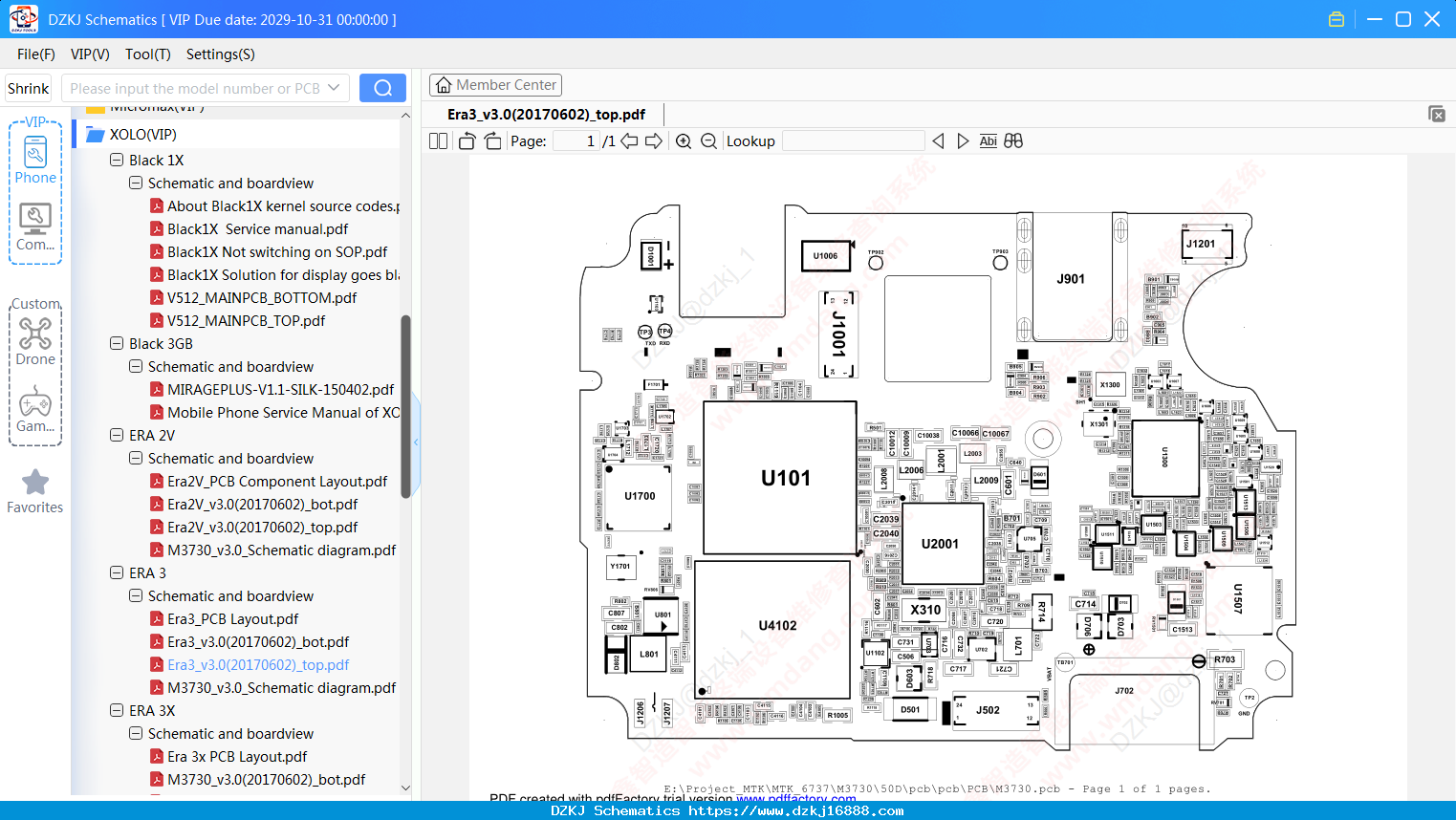This screenshot has width=1456, height=820.
Task: Open the Game console category
Action: point(35,409)
